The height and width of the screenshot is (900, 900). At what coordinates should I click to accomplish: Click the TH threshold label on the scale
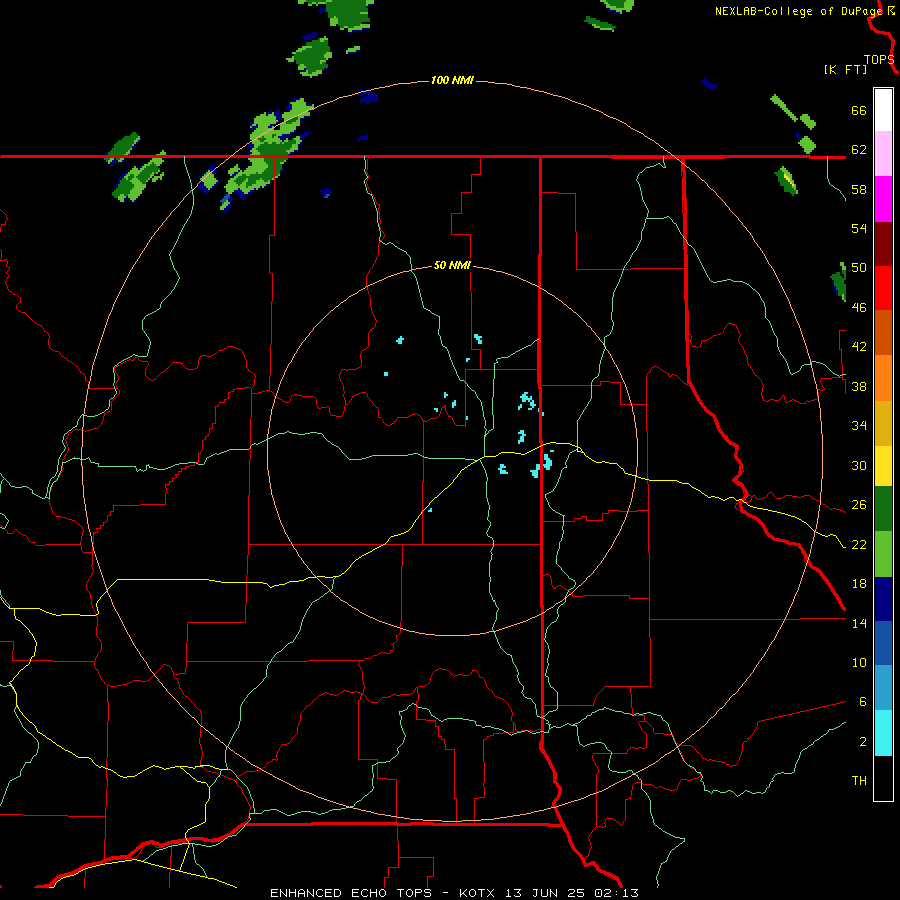pos(859,781)
